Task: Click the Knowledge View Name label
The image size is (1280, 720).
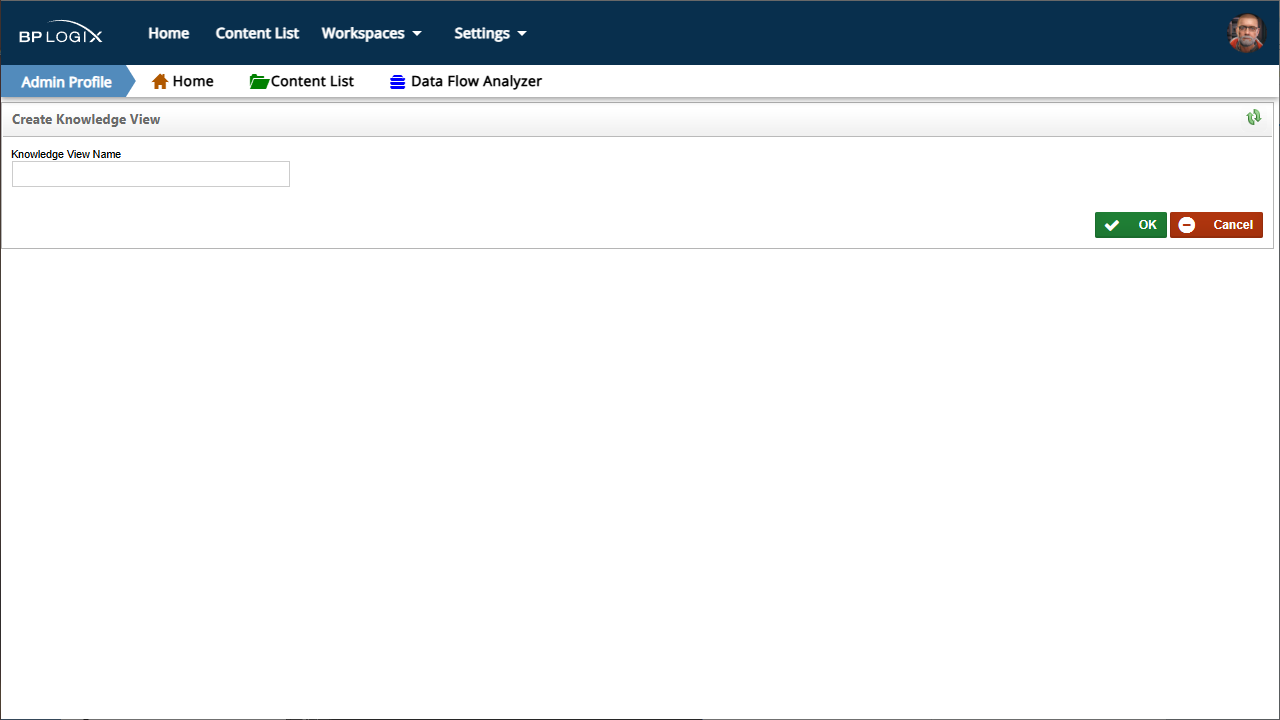Action: (66, 154)
